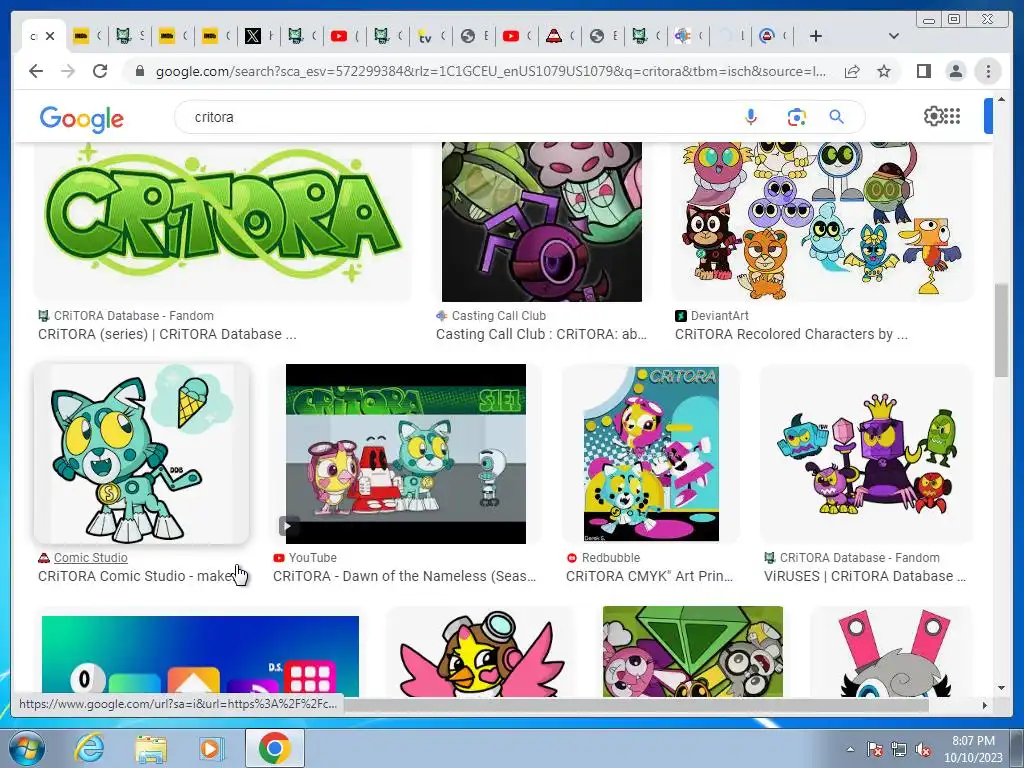Reload the current page

[100, 71]
